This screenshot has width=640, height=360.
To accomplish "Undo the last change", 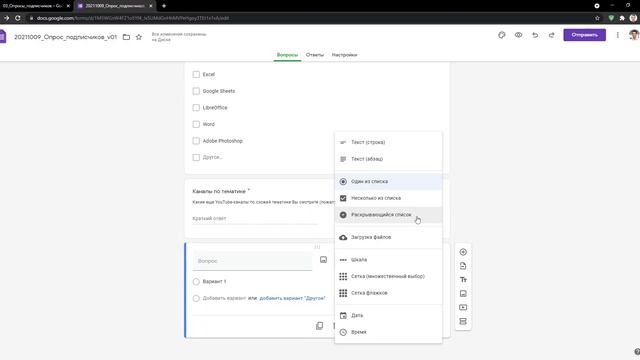I will click(x=535, y=35).
